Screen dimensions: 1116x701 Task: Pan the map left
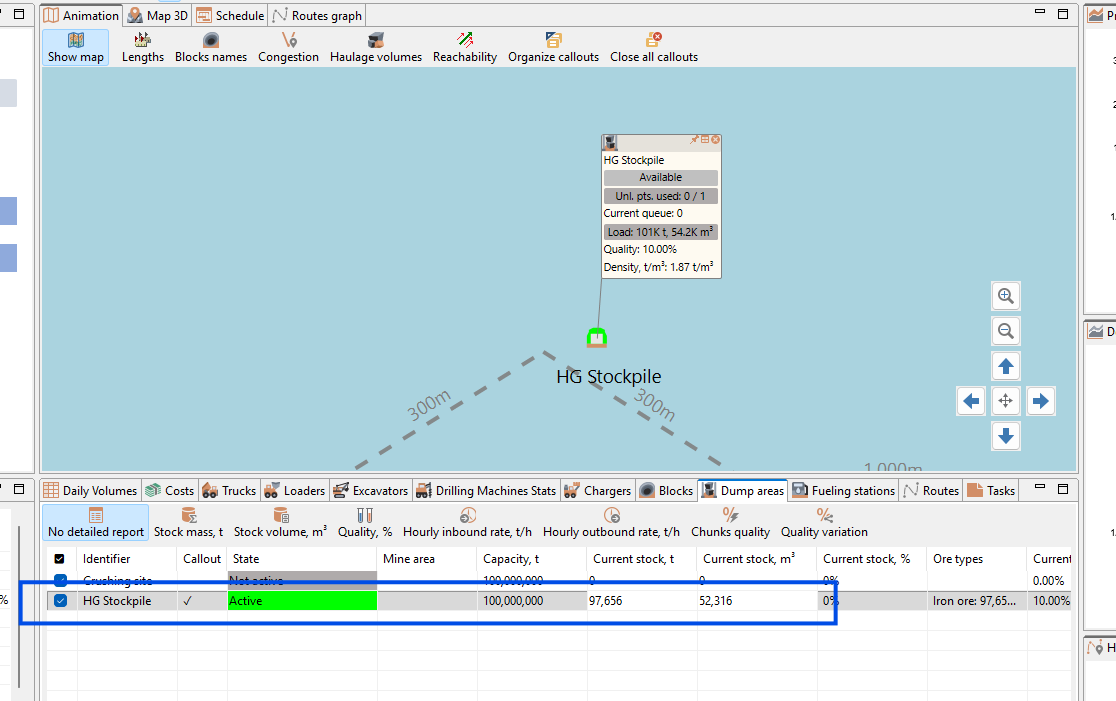971,401
